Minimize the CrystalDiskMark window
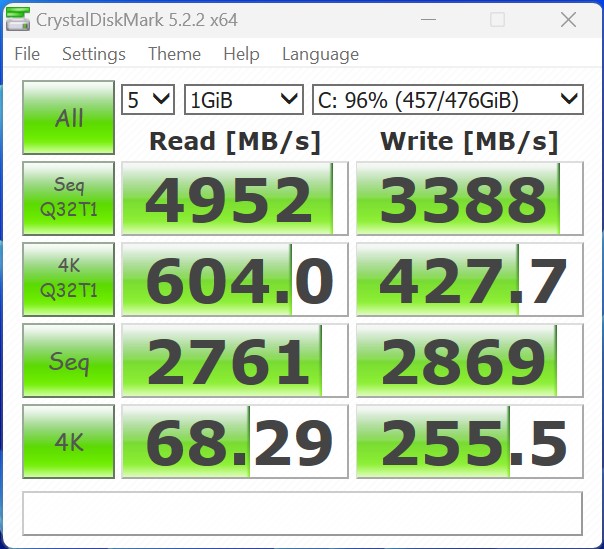The image size is (604, 549). tap(428, 19)
